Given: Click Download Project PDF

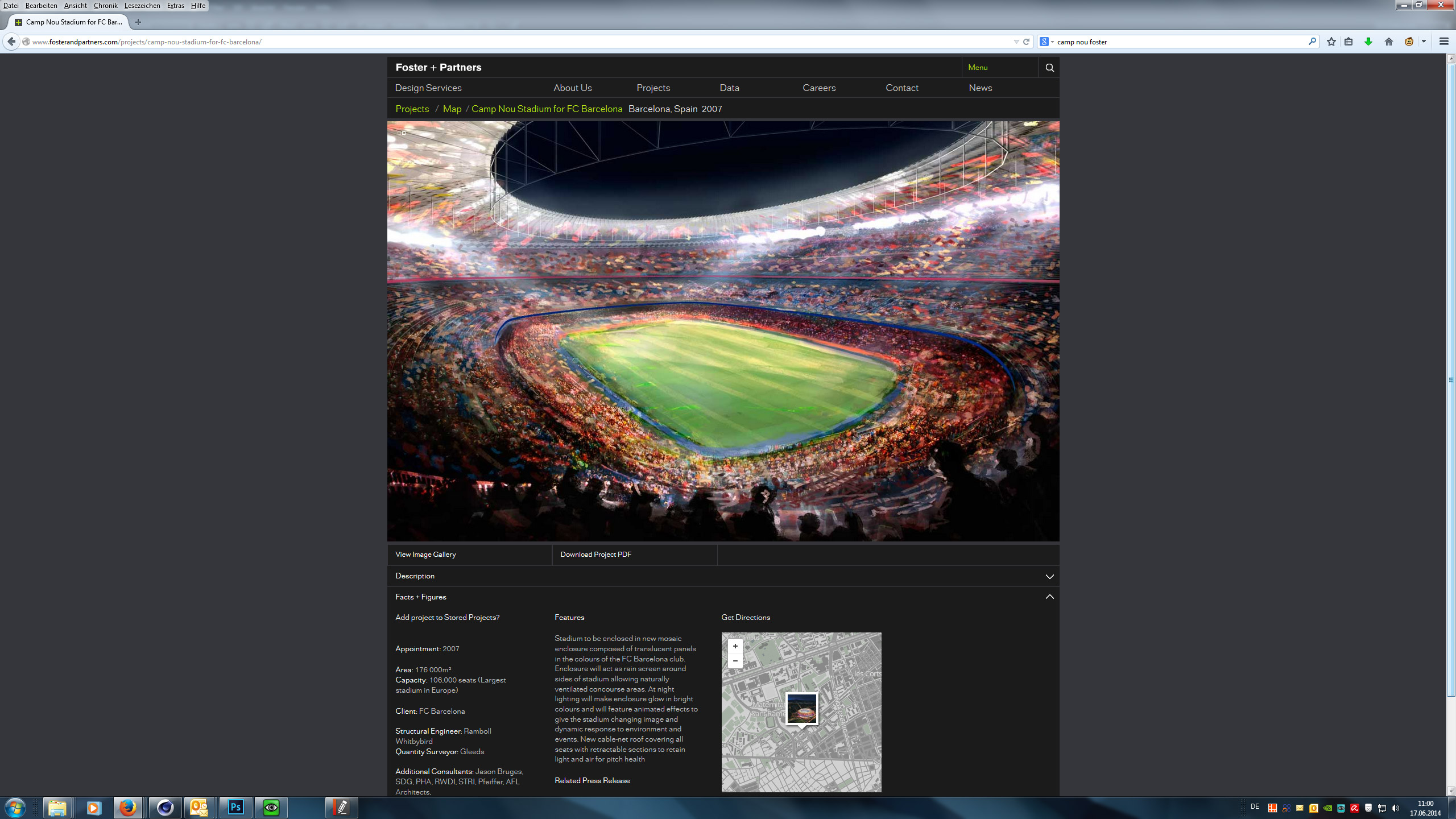Looking at the screenshot, I should pos(595,555).
